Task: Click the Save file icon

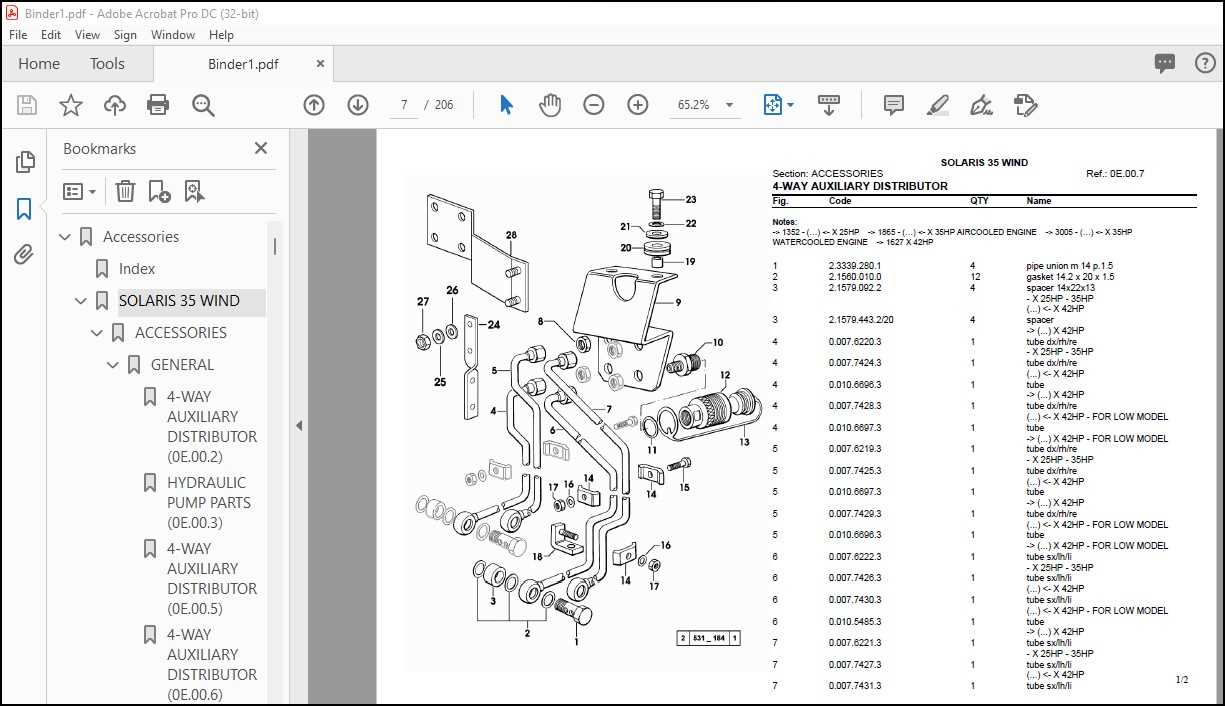Action: [x=27, y=105]
